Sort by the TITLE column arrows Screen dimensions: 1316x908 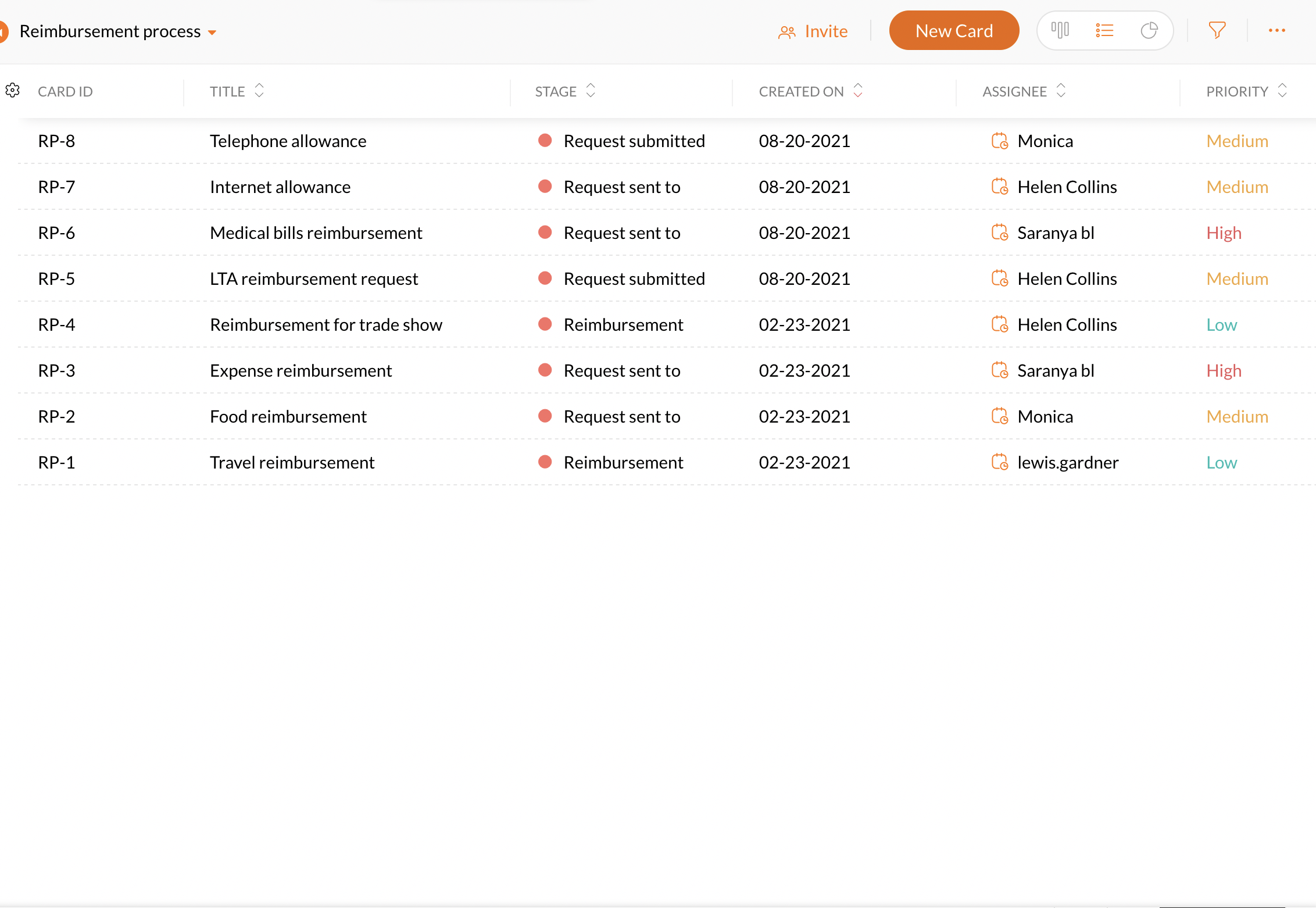(259, 91)
